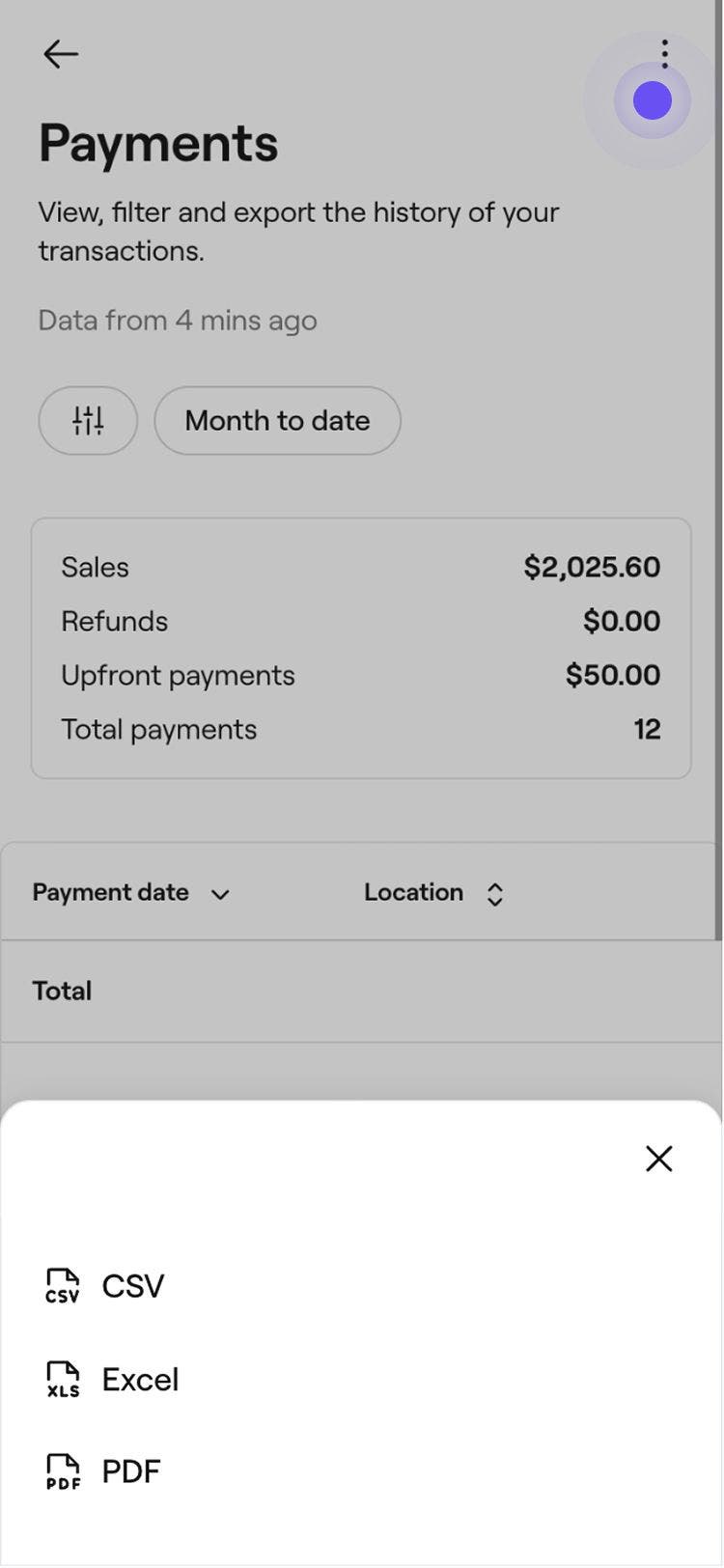Open the three-dot more options menu
Viewport: 724px width, 1568px height.
click(664, 53)
